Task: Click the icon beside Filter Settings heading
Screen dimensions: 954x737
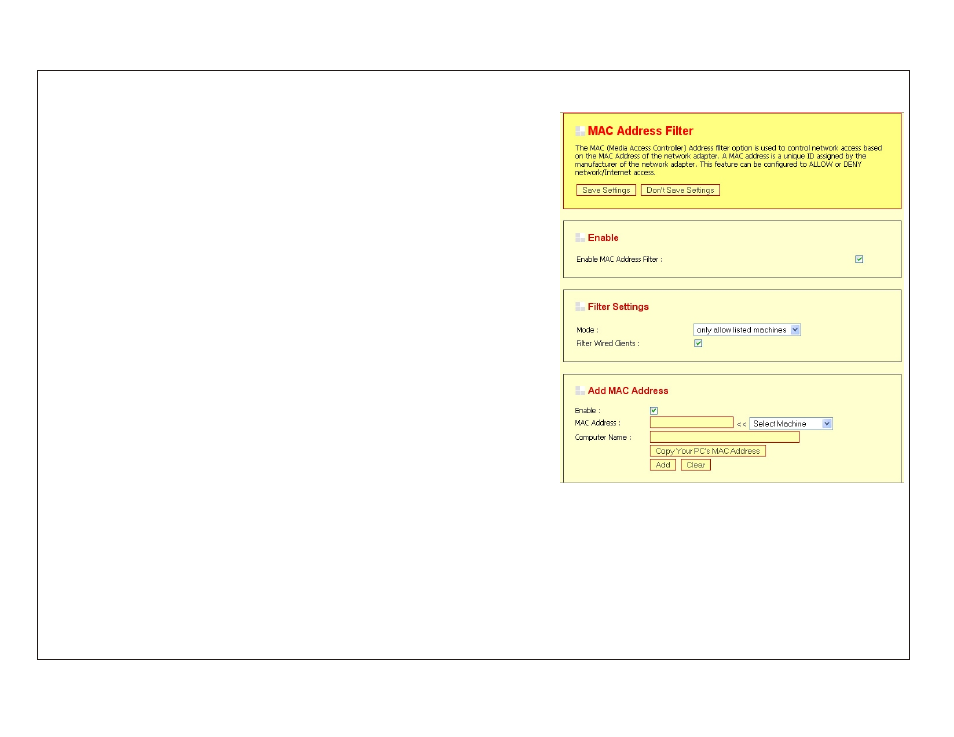Action: pyautogui.click(x=580, y=307)
